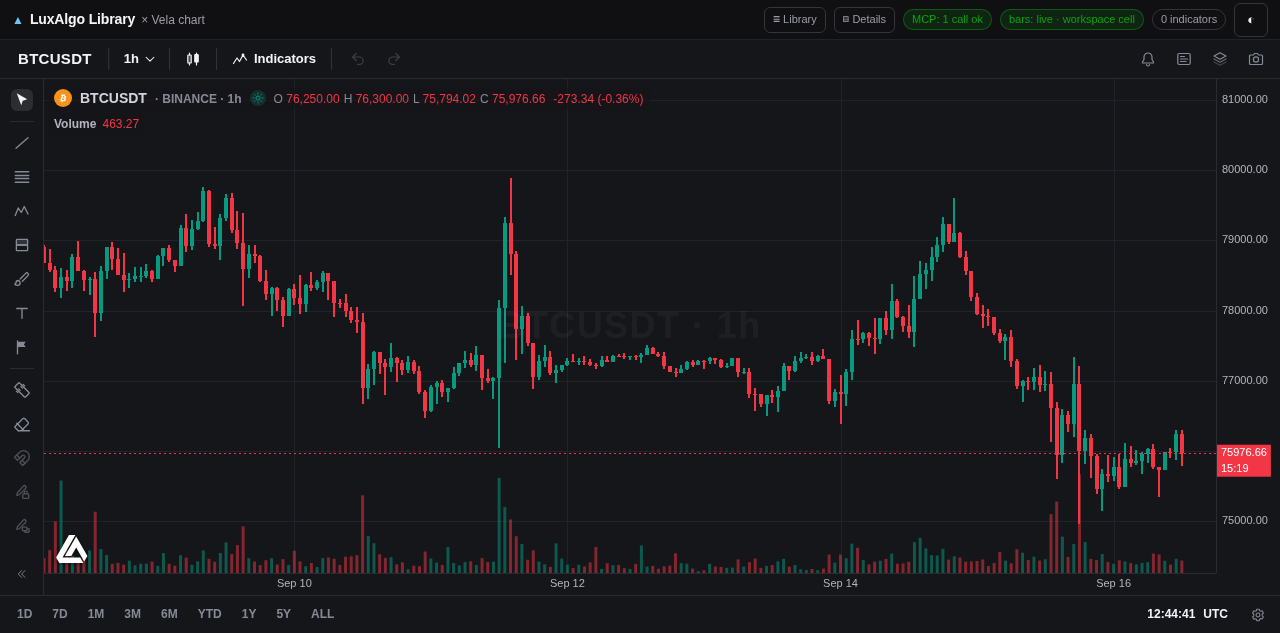Click the BTCUSDT symbol search button
1280x633 pixels.
55,59
